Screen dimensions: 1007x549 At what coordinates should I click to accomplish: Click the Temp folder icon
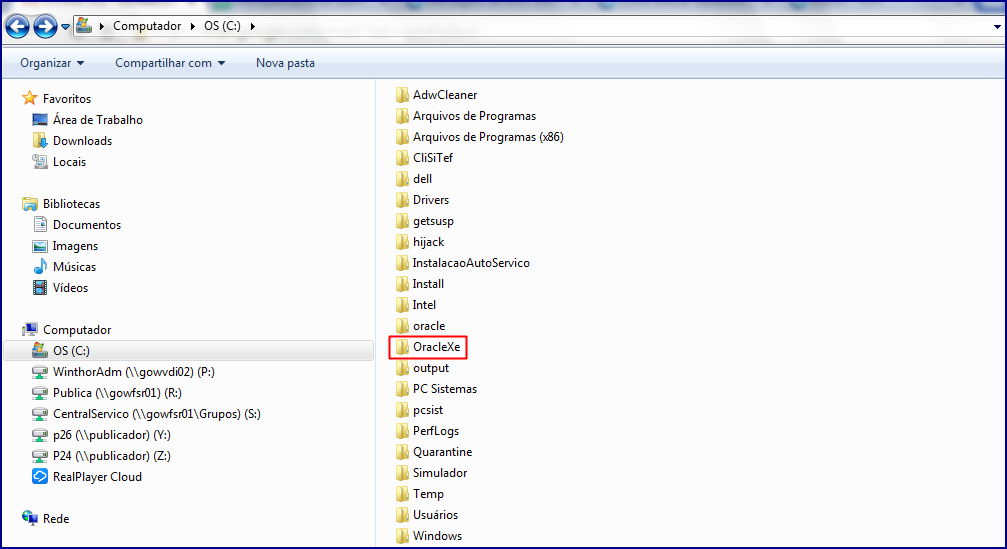403,494
